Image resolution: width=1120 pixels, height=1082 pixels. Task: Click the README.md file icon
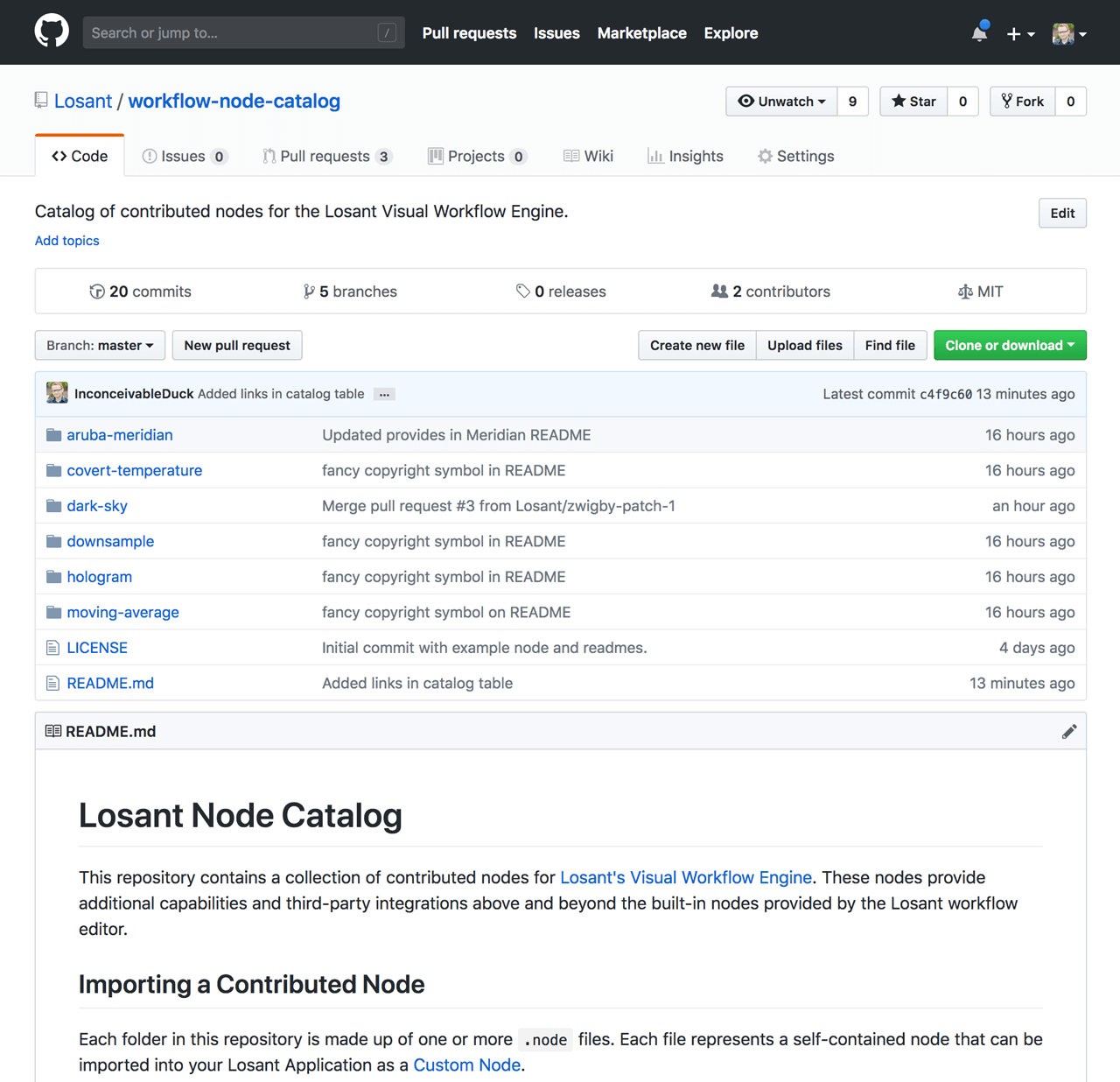click(x=52, y=683)
